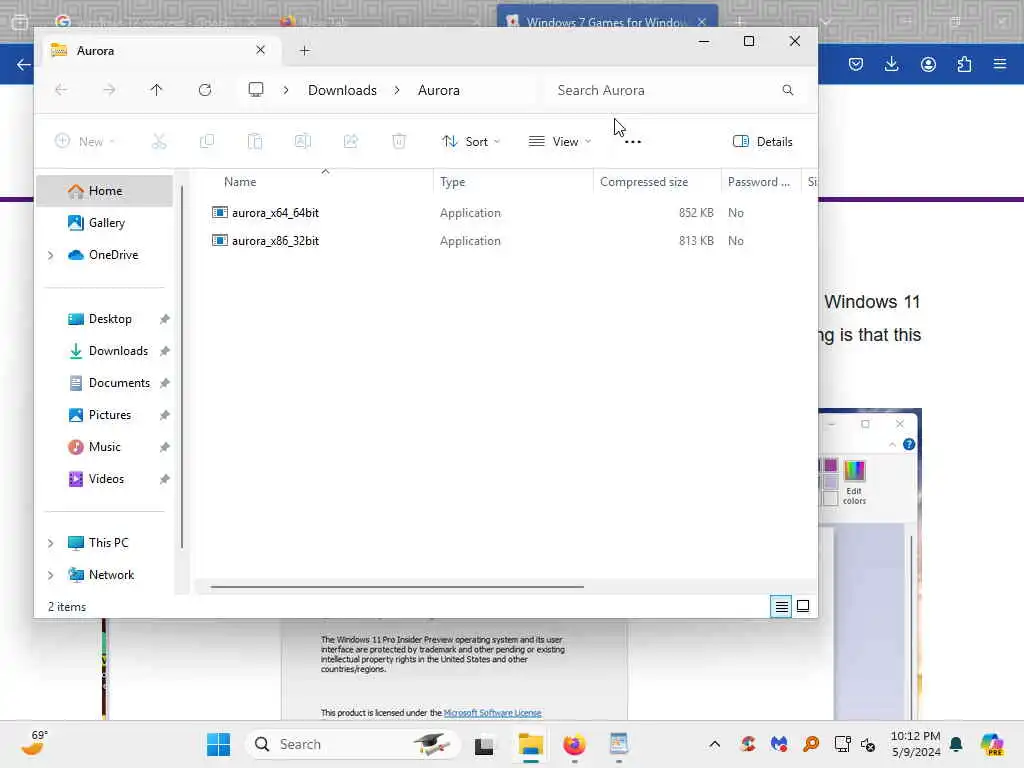Open the New item dropdown
The image size is (1024, 768).
click(85, 142)
